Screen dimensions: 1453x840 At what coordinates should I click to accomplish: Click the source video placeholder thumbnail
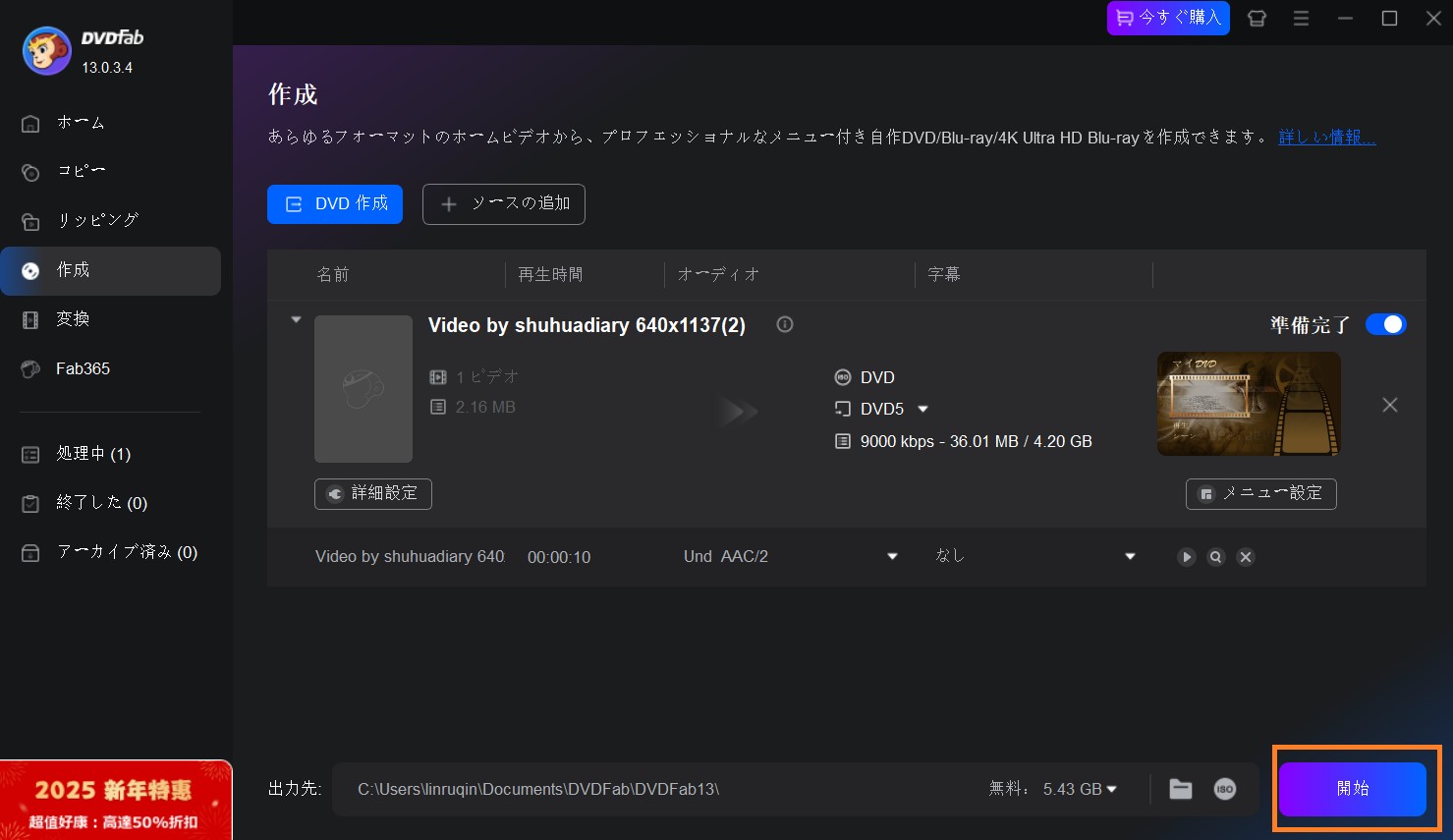pyautogui.click(x=363, y=389)
